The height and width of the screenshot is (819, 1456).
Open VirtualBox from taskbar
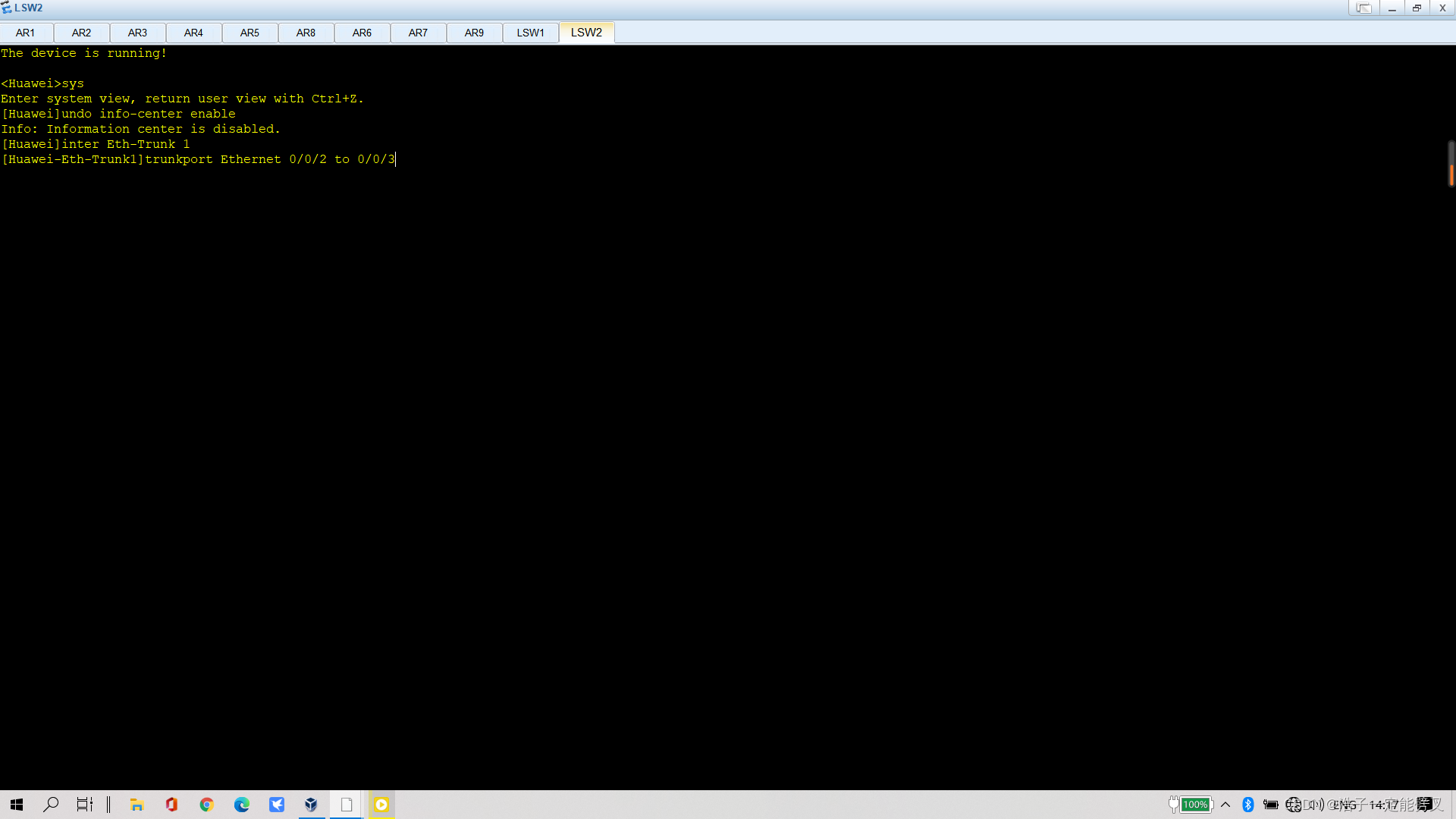pyautogui.click(x=311, y=805)
